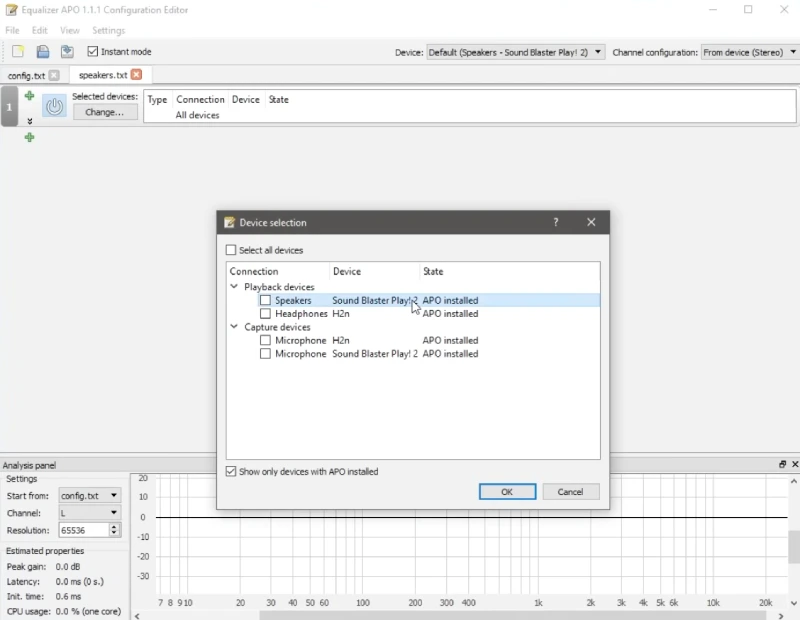
Task: Close the speakers.txt tab with its X icon
Action: [136, 75]
